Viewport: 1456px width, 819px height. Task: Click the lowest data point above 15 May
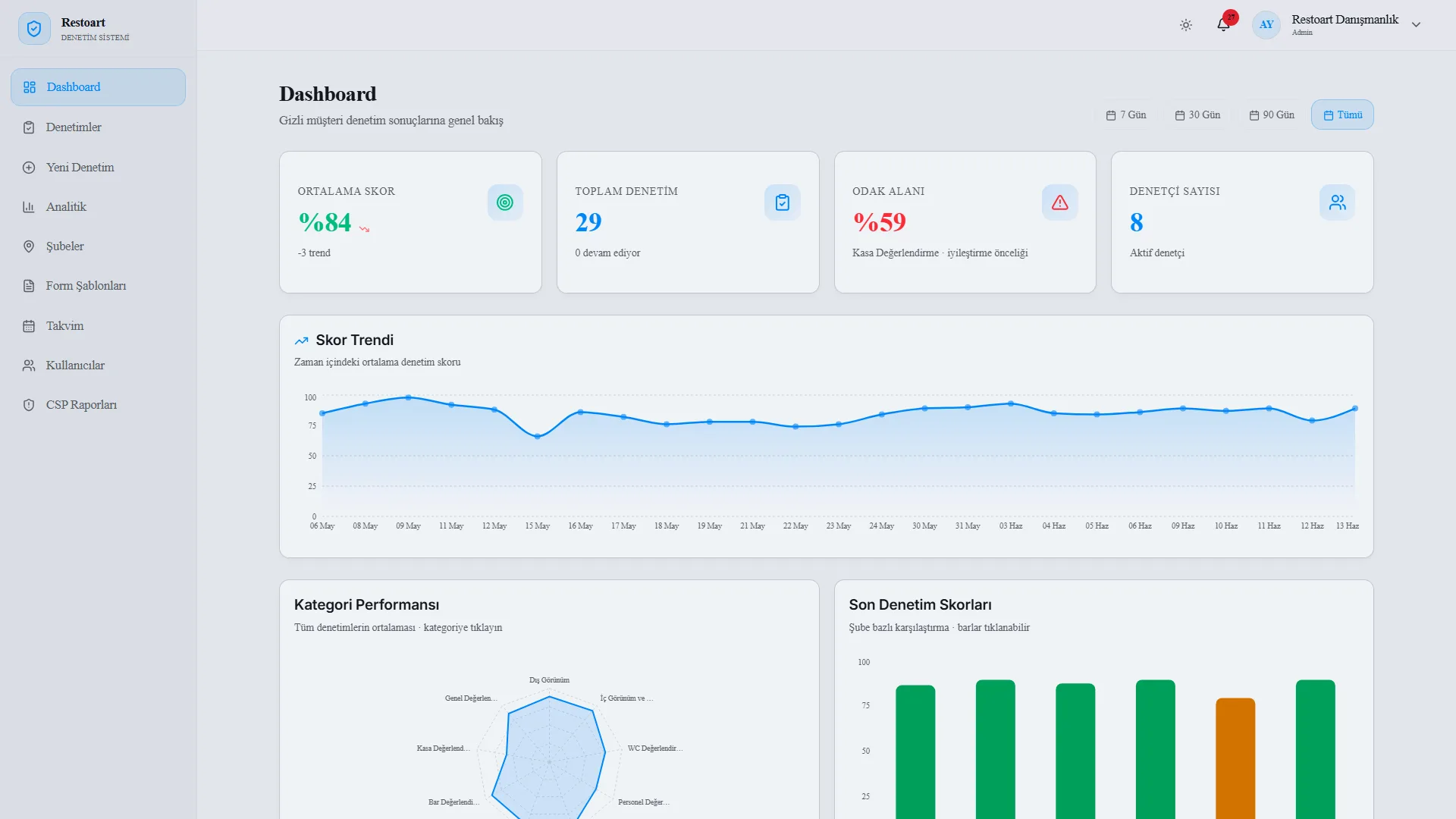[x=538, y=437]
